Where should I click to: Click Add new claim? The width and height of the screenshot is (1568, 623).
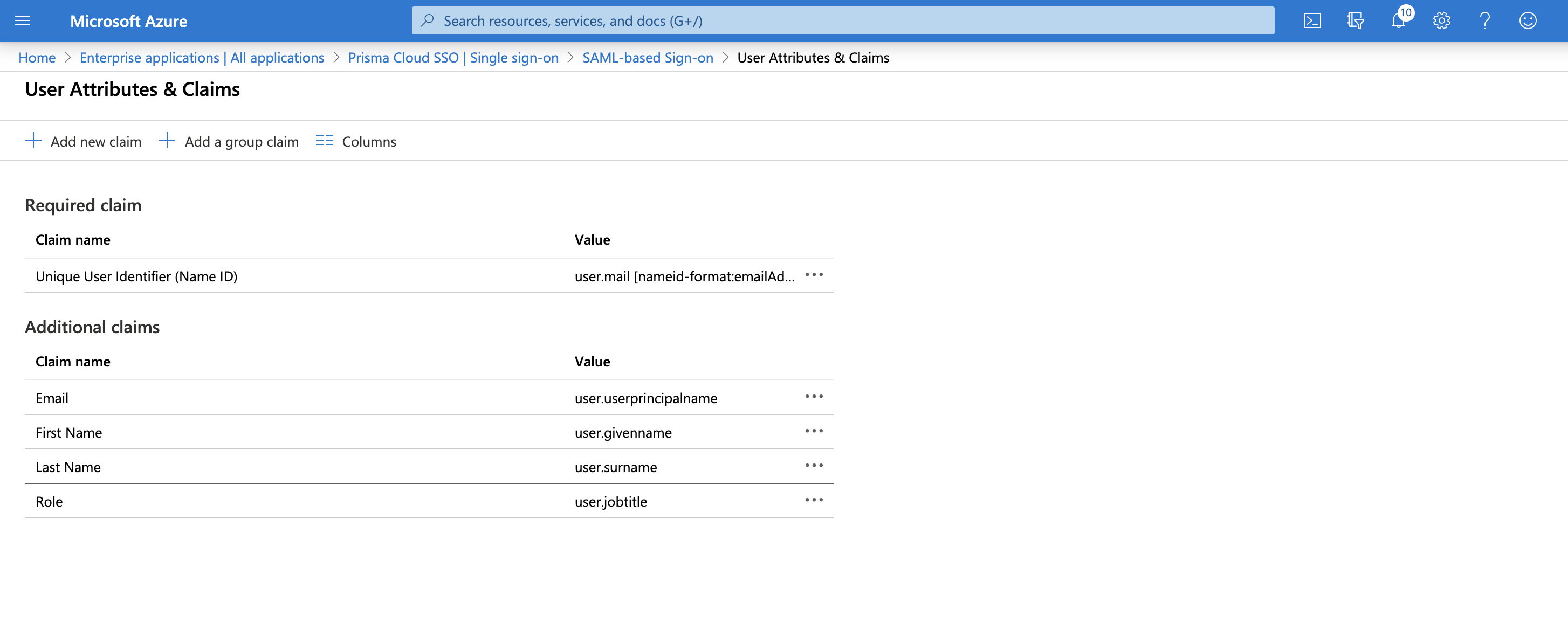[84, 141]
